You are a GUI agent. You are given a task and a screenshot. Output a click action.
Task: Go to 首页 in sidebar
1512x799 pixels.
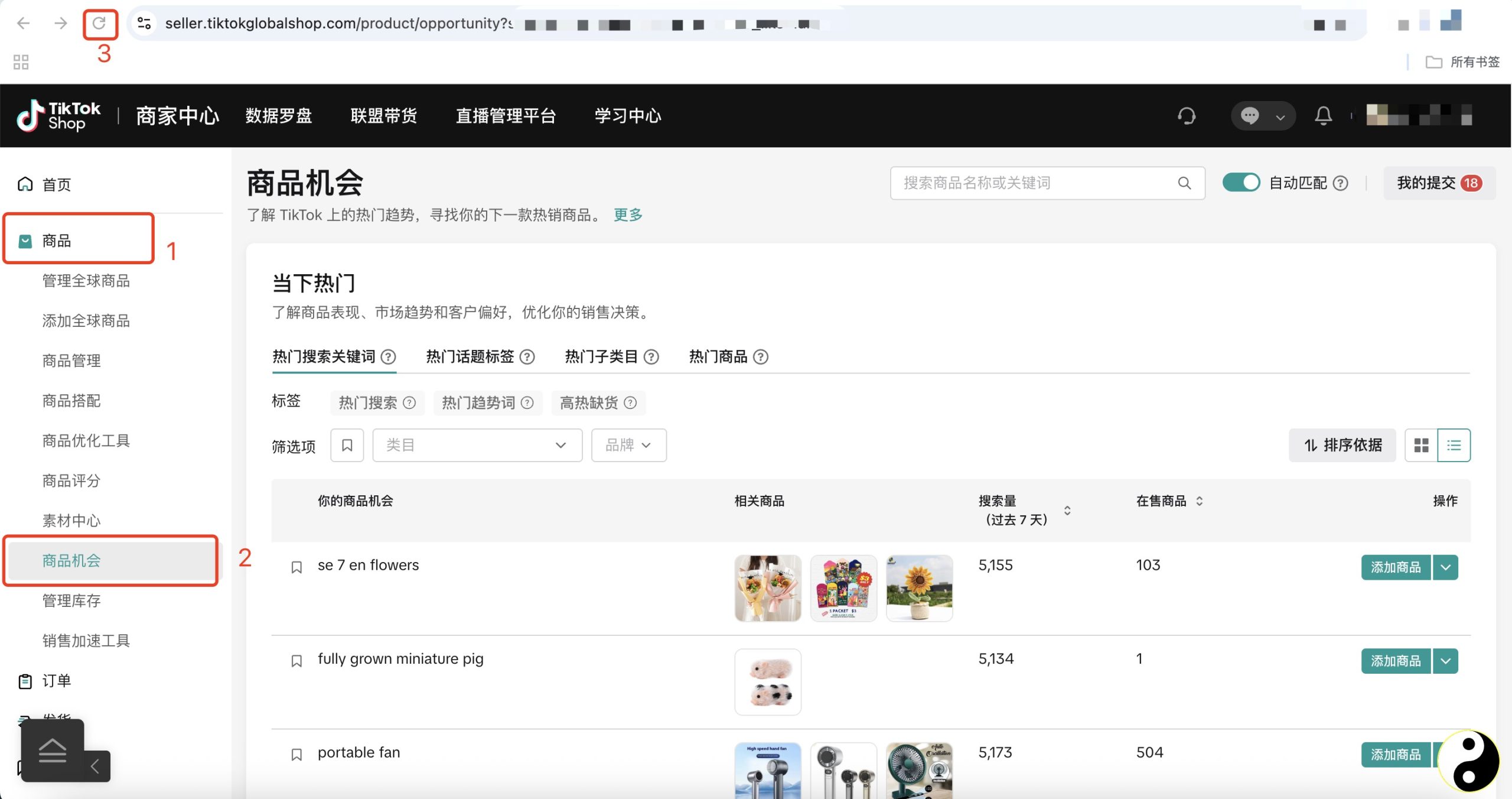(56, 184)
